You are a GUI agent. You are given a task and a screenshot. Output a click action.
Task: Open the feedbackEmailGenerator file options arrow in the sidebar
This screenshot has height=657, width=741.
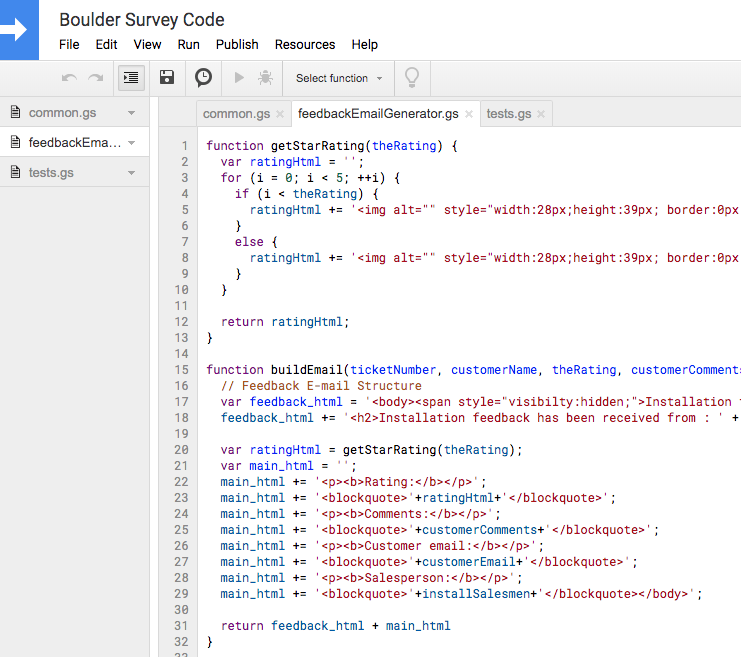[131, 143]
